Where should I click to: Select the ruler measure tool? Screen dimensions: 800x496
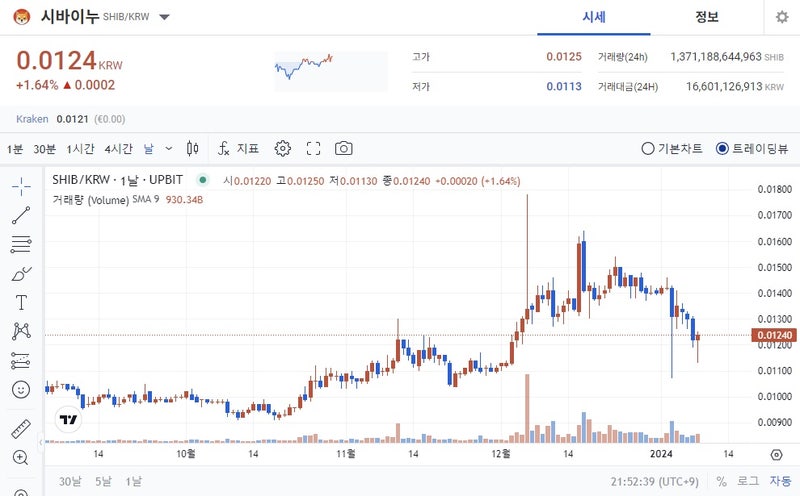point(21,429)
